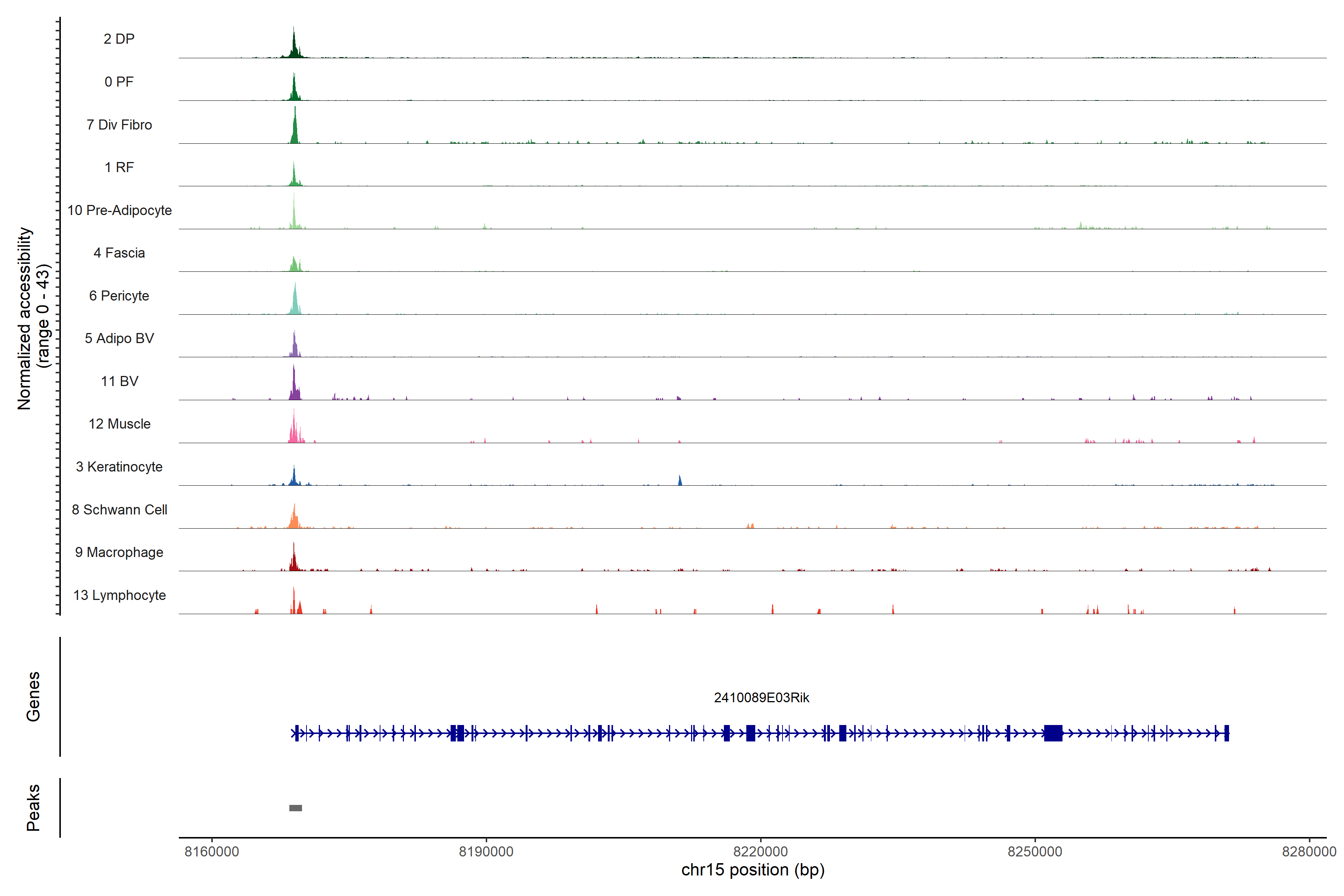The image size is (1344, 896).
Task: Select the 13 Lymphocyte track label
Action: tap(119, 595)
